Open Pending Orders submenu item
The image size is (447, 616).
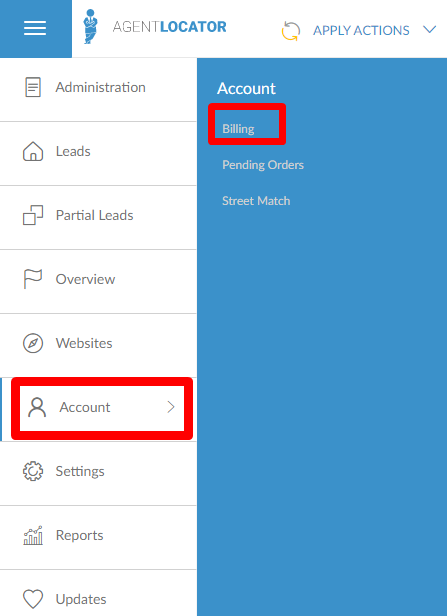pyautogui.click(x=263, y=165)
